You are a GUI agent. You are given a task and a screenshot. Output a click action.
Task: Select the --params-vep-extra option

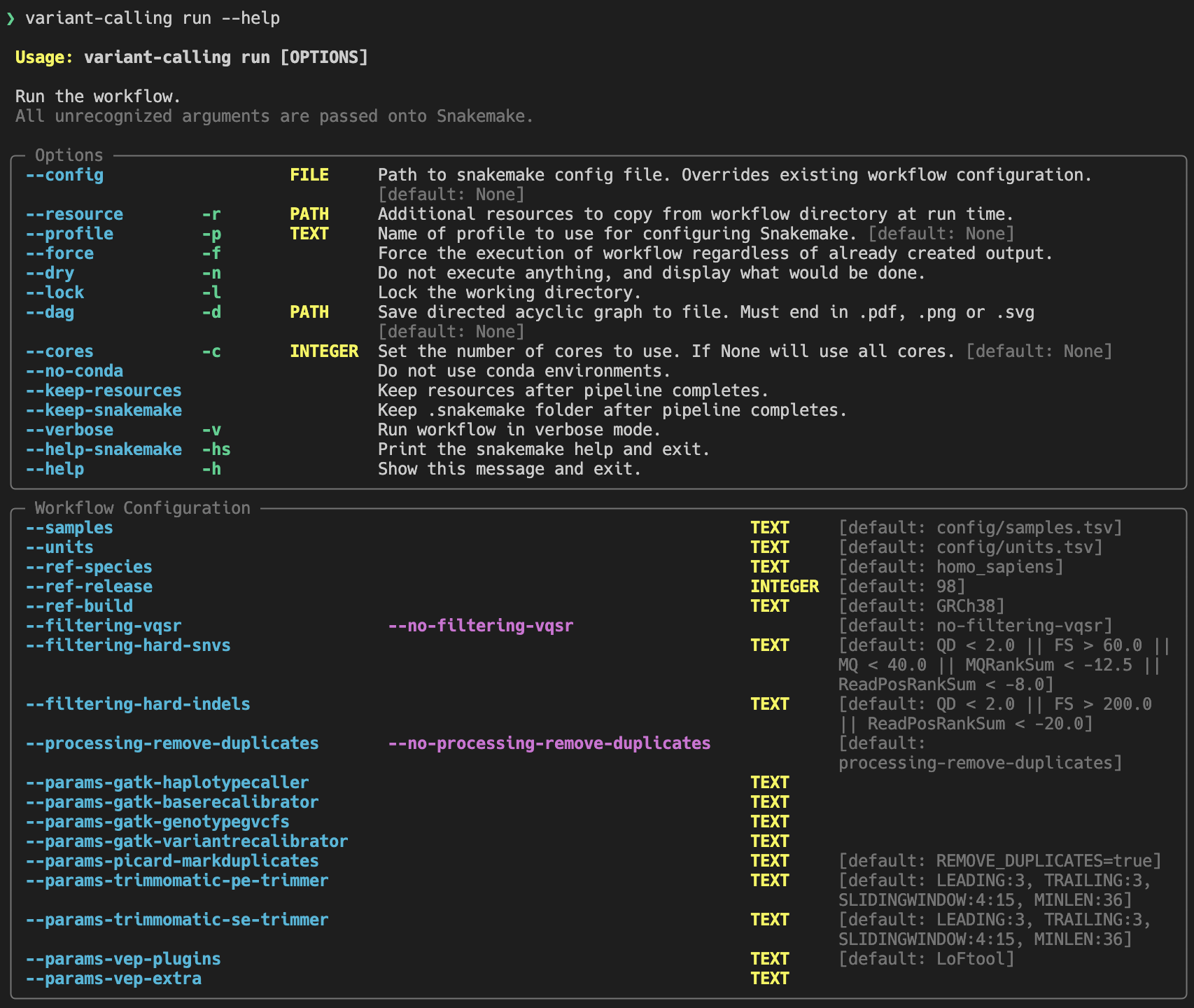(x=113, y=979)
